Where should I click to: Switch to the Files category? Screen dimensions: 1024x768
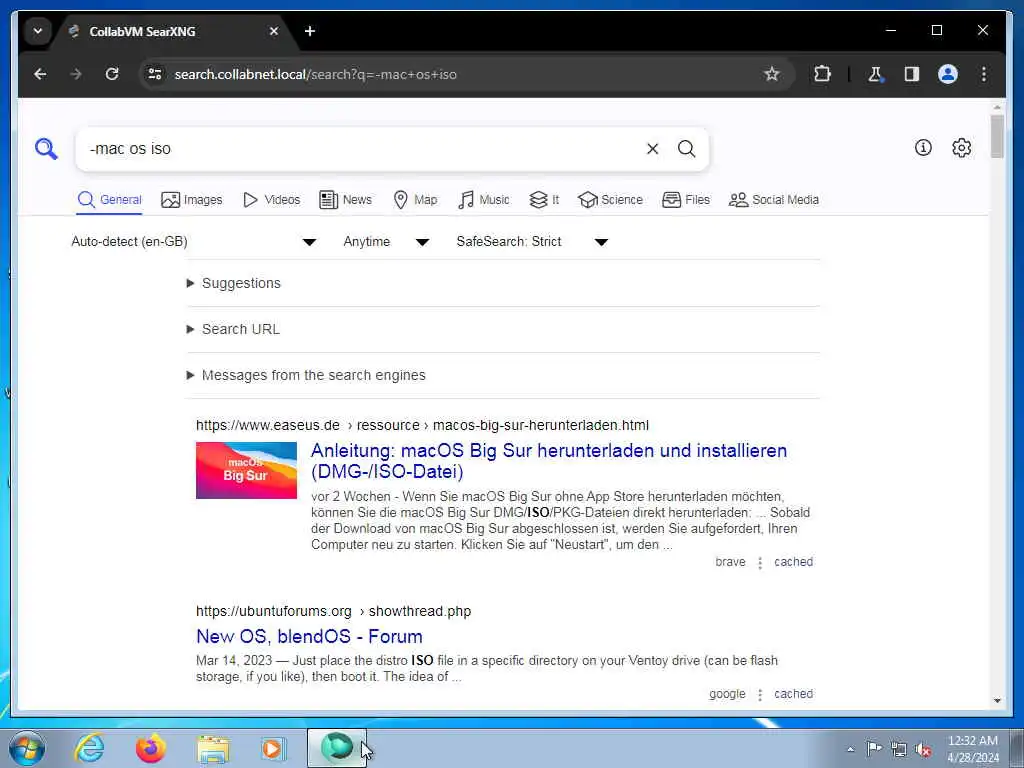point(686,200)
